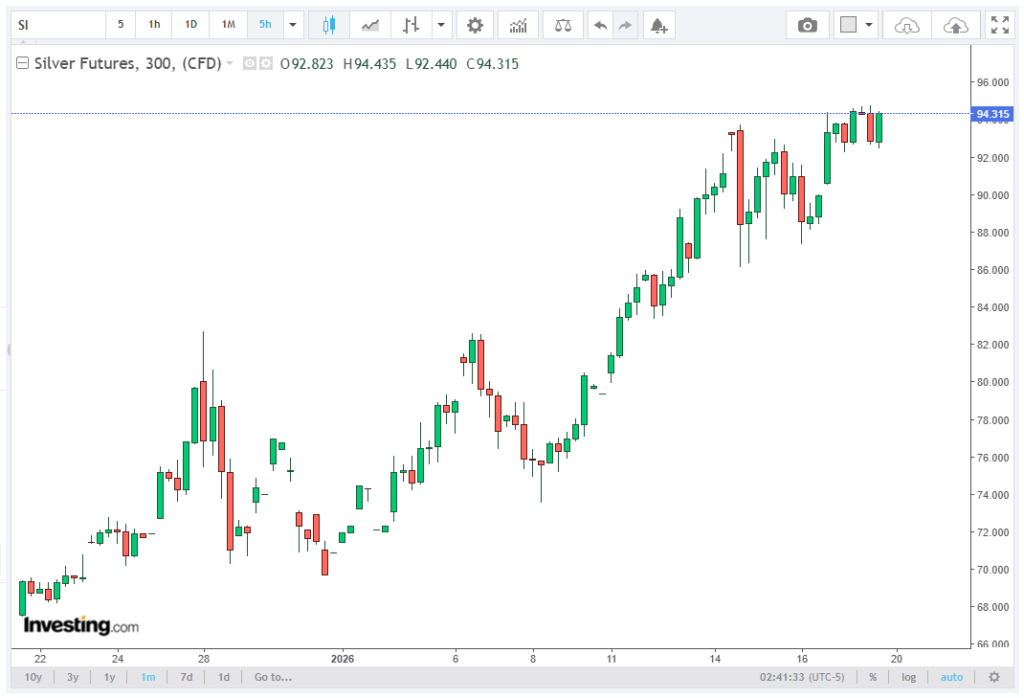Image resolution: width=1024 pixels, height=698 pixels.
Task: Toggle percentage scale on price axis
Action: (873, 677)
